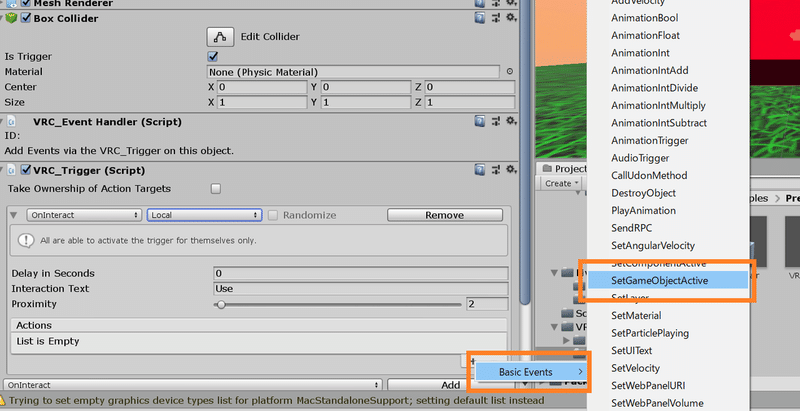The height and width of the screenshot is (411, 800).
Task: Open VRC_Event Handler gear menu
Action: [511, 121]
